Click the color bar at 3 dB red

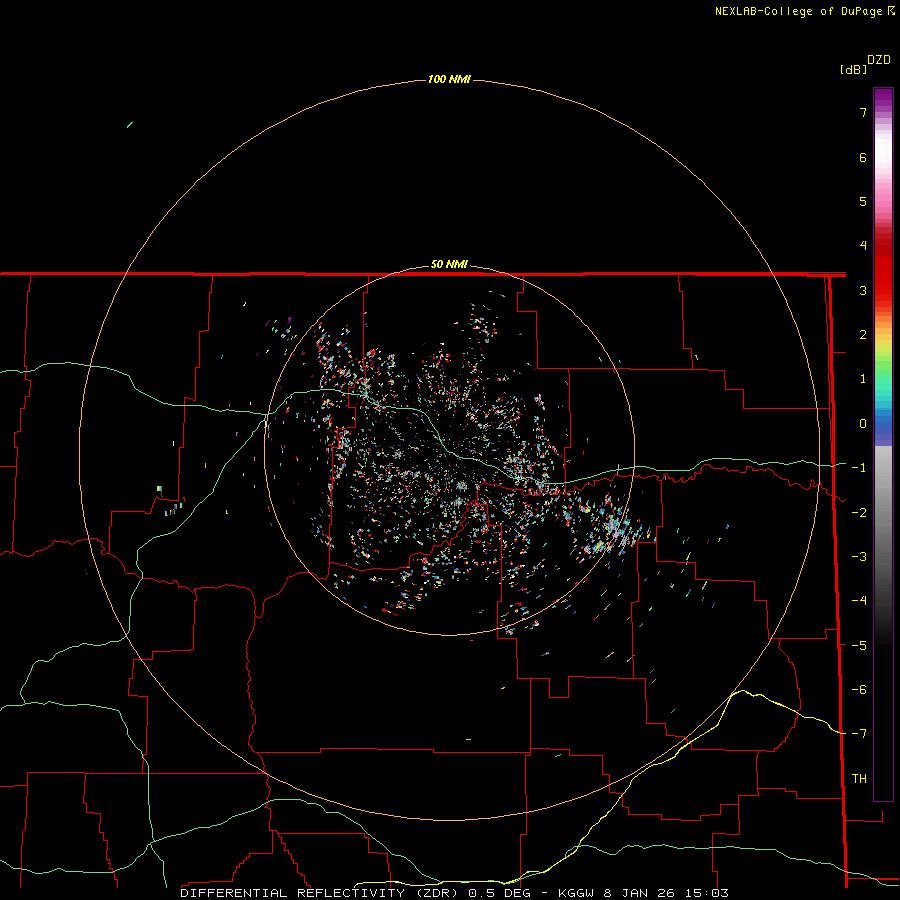coord(883,290)
